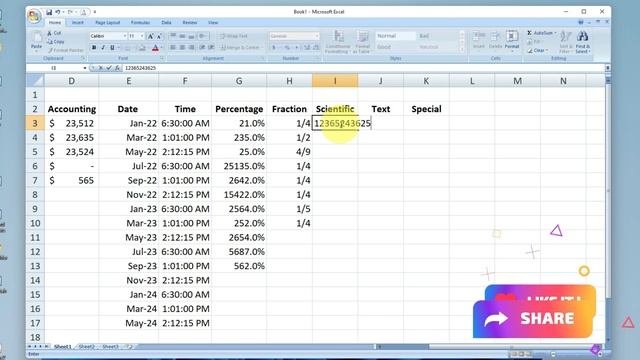Select column header G
Viewport: 640px width, 360px height.
click(239, 81)
